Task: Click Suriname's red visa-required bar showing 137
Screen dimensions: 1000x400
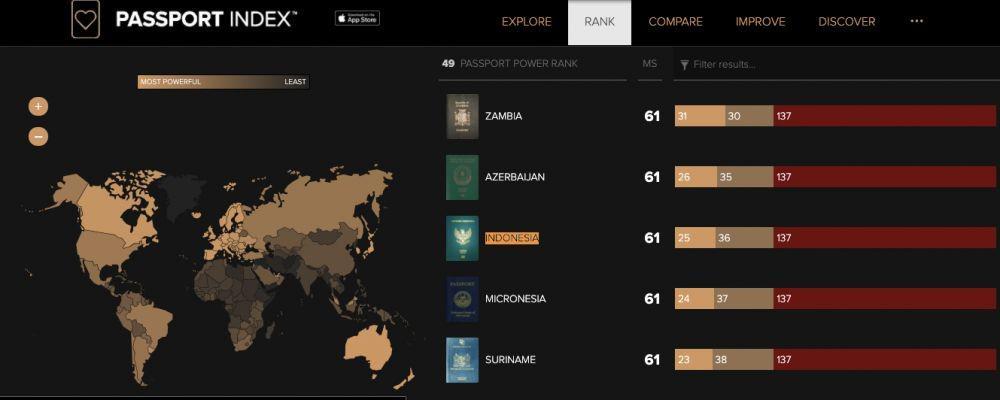Action: (x=885, y=360)
